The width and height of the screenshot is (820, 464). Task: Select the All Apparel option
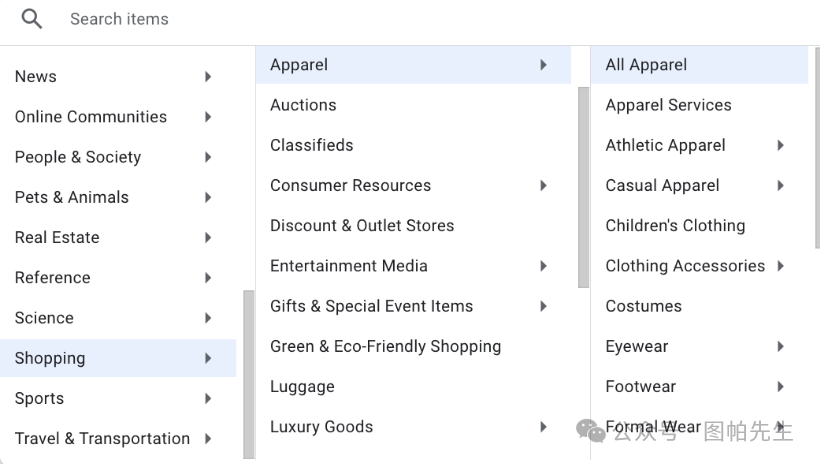(x=646, y=65)
